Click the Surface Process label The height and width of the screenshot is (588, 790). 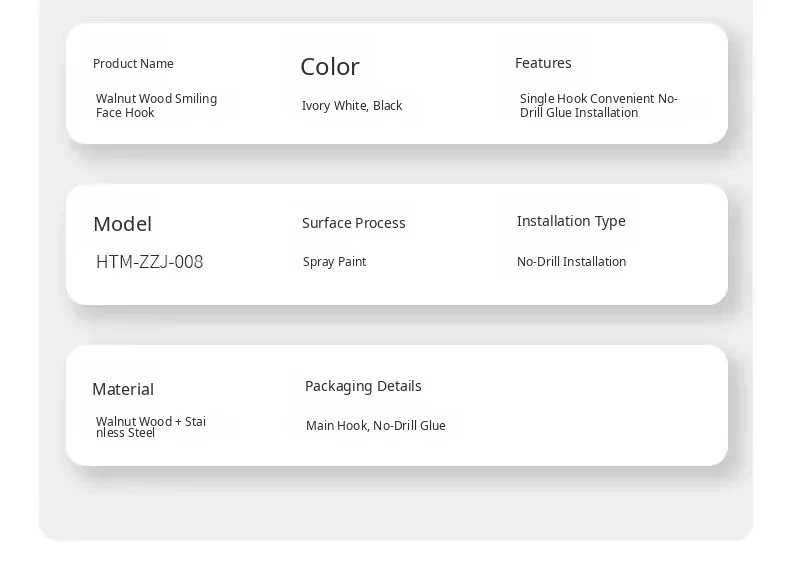(x=353, y=223)
